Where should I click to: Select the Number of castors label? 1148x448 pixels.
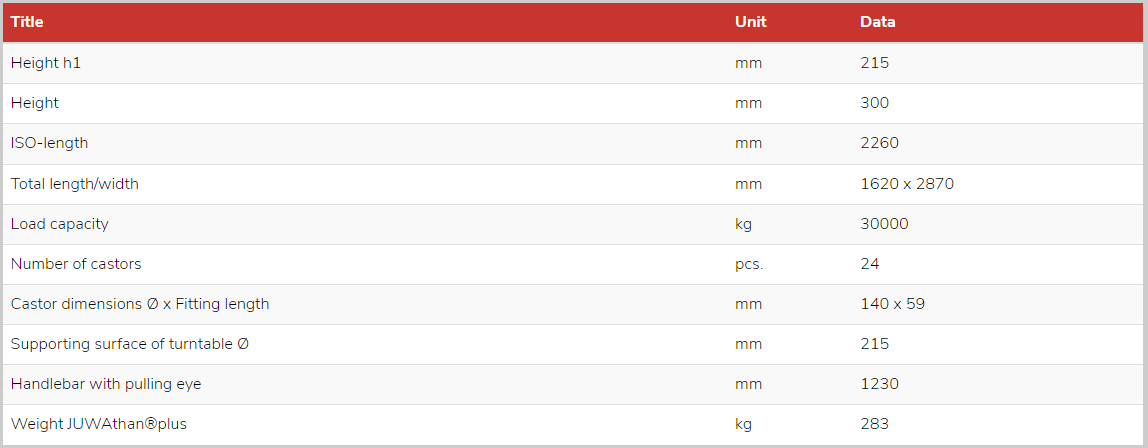pos(76,264)
